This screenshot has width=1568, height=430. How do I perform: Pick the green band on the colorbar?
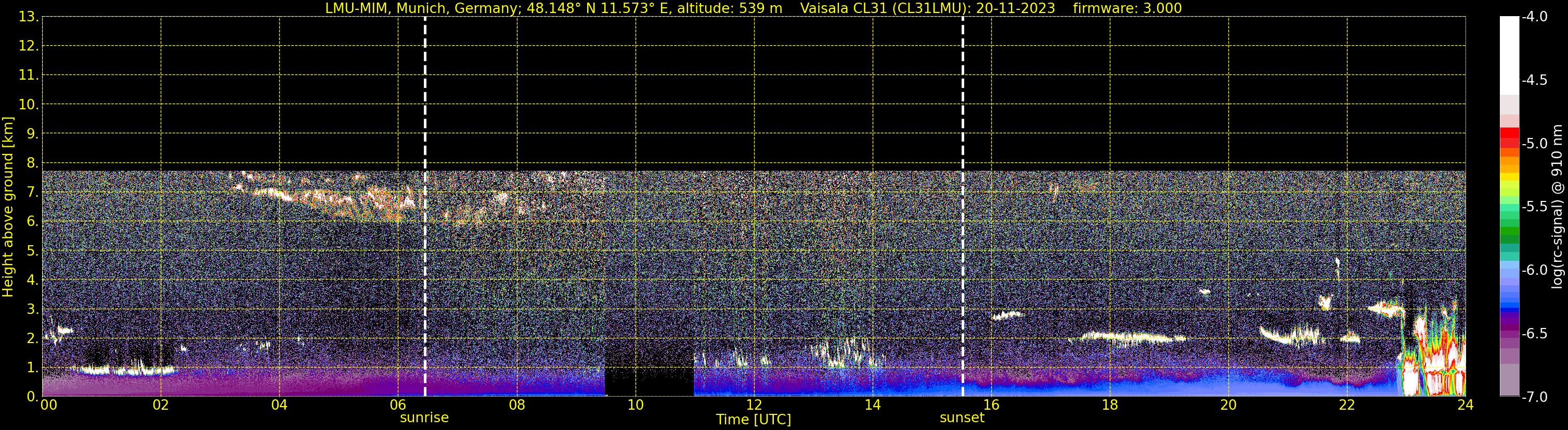(x=1509, y=233)
